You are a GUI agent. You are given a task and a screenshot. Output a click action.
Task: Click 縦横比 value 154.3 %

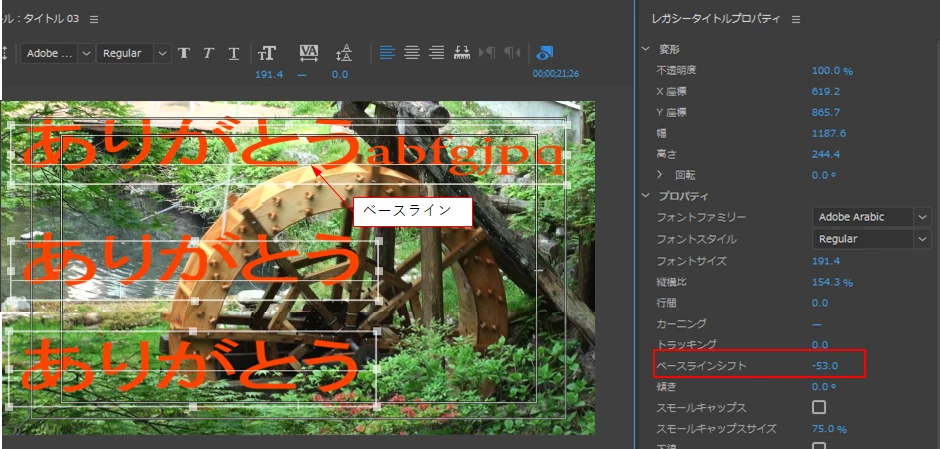pos(832,282)
